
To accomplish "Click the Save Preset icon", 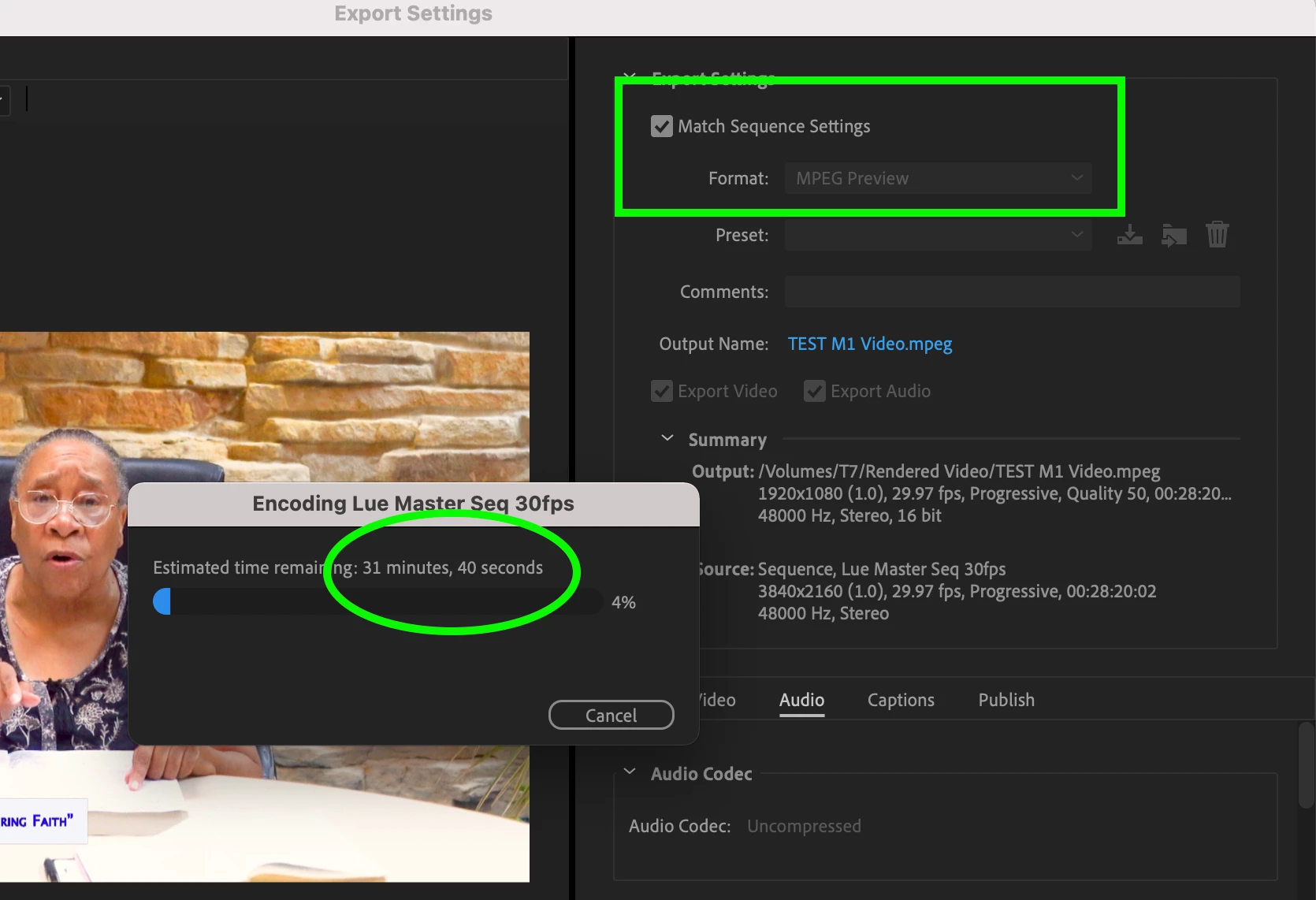I will [1129, 235].
